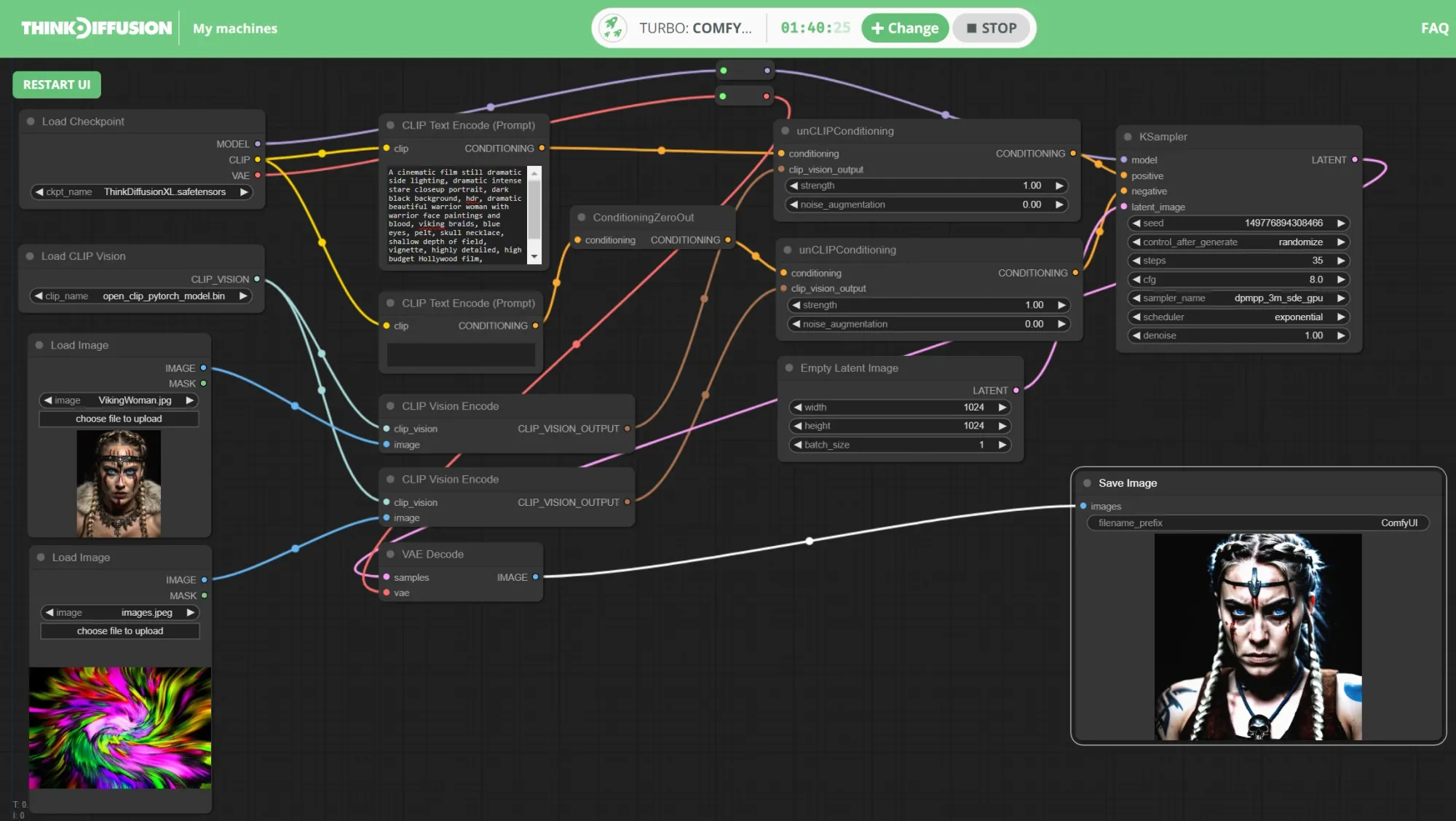Click choose file to upload under VikingWoman.jpg
The image size is (1456, 821).
[x=119, y=419]
